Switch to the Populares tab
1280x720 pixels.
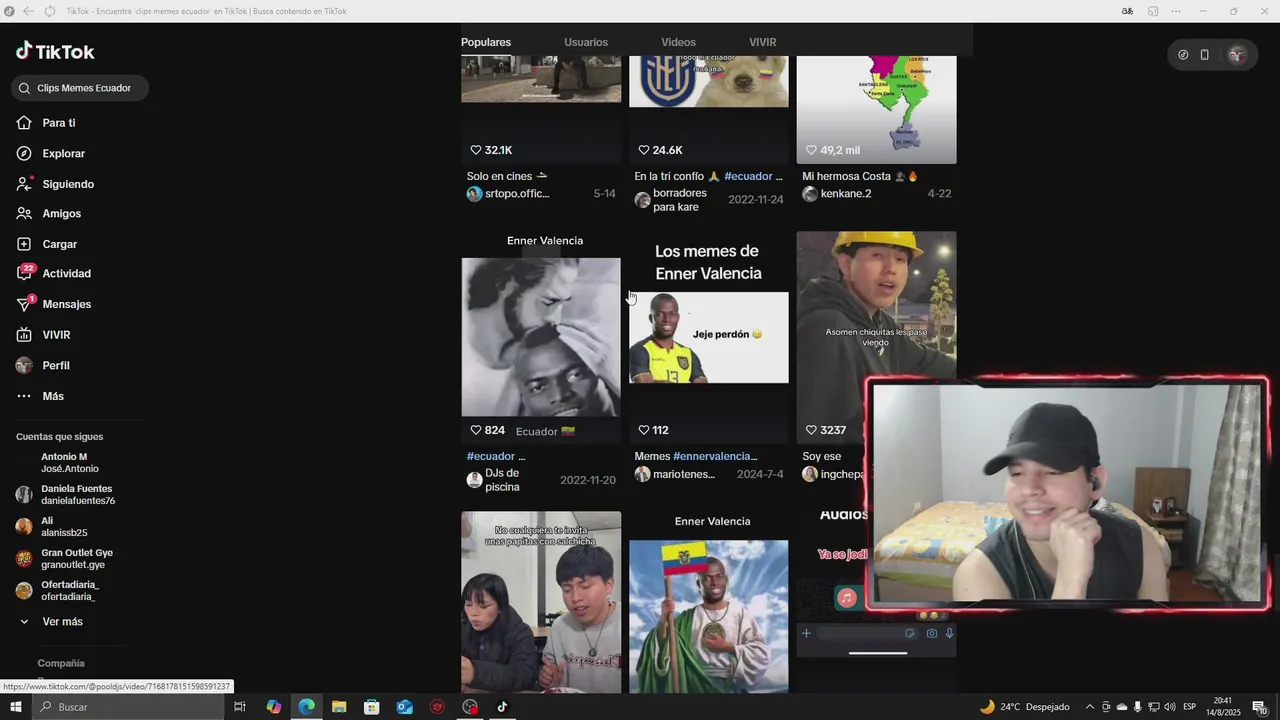[x=486, y=42]
